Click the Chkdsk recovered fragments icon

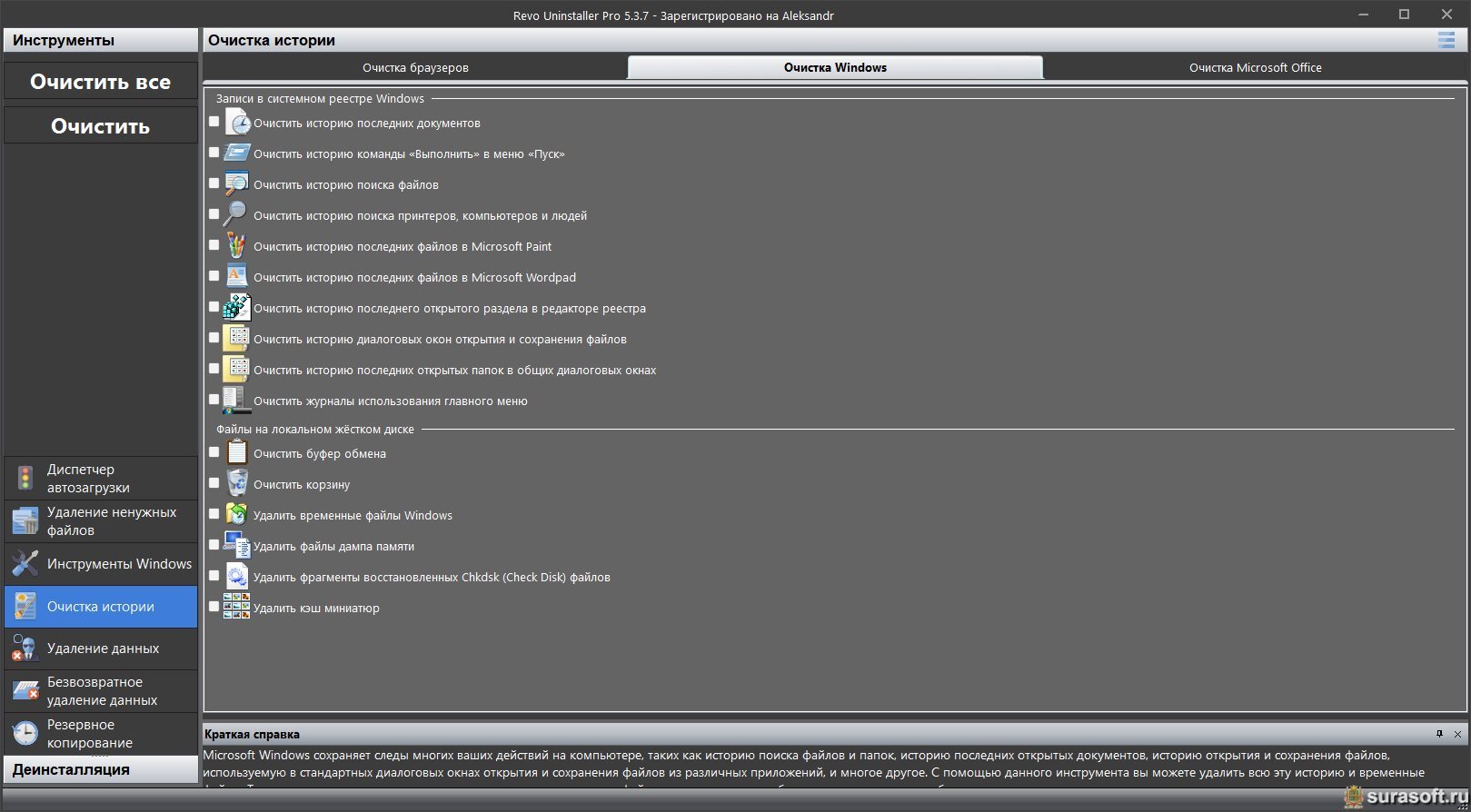(x=236, y=576)
